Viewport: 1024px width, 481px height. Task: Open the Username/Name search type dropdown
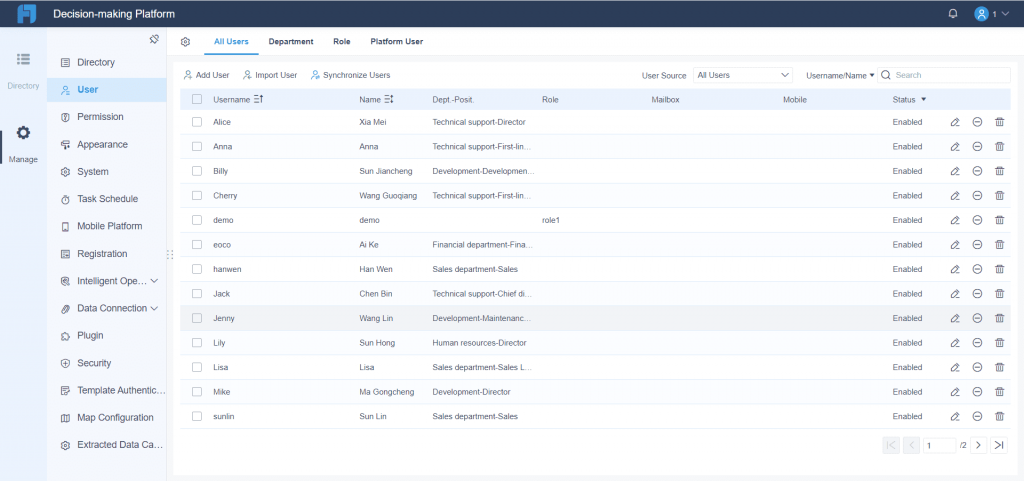point(840,75)
